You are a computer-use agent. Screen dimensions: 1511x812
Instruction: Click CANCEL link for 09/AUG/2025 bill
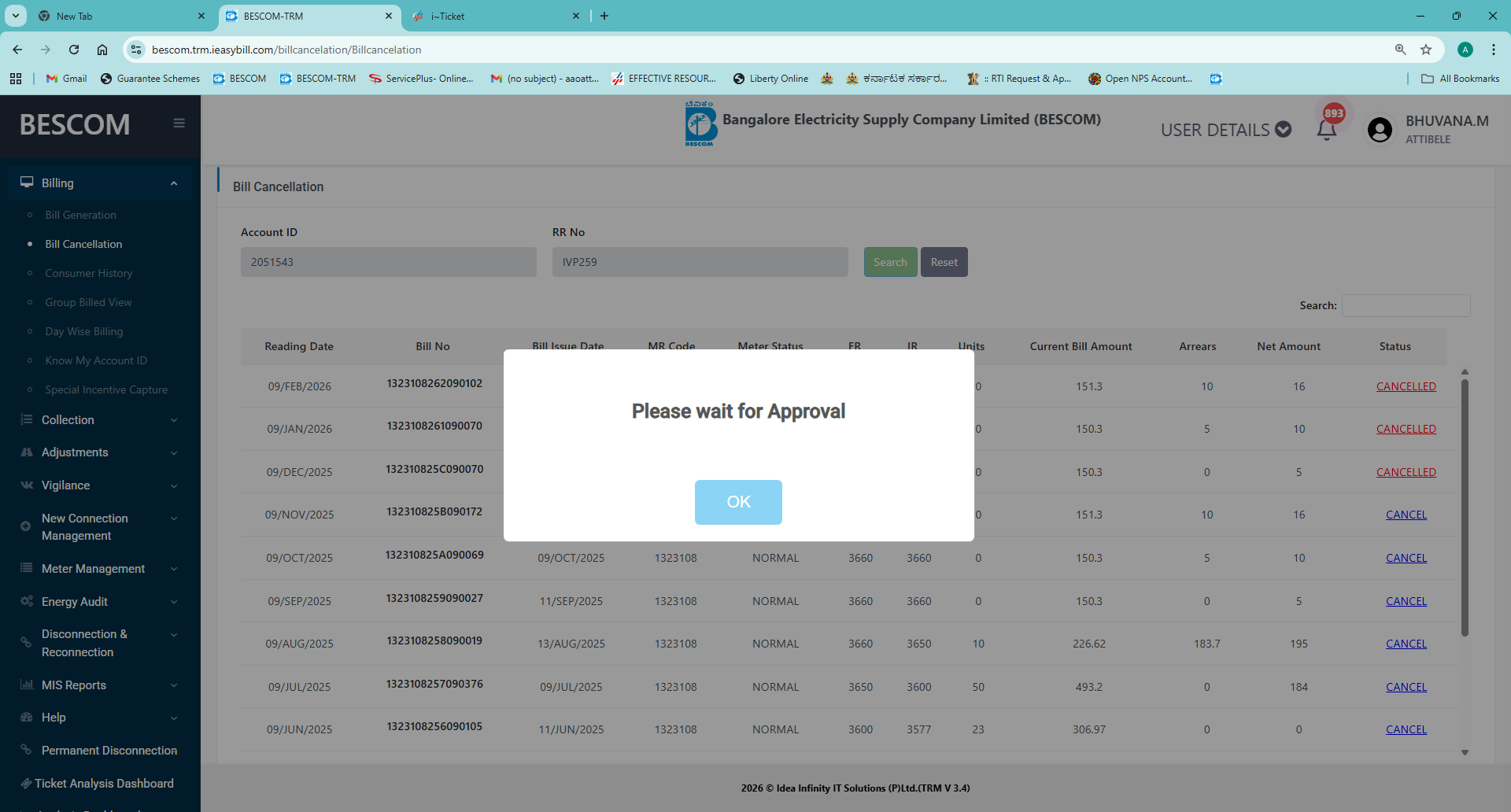pos(1406,644)
